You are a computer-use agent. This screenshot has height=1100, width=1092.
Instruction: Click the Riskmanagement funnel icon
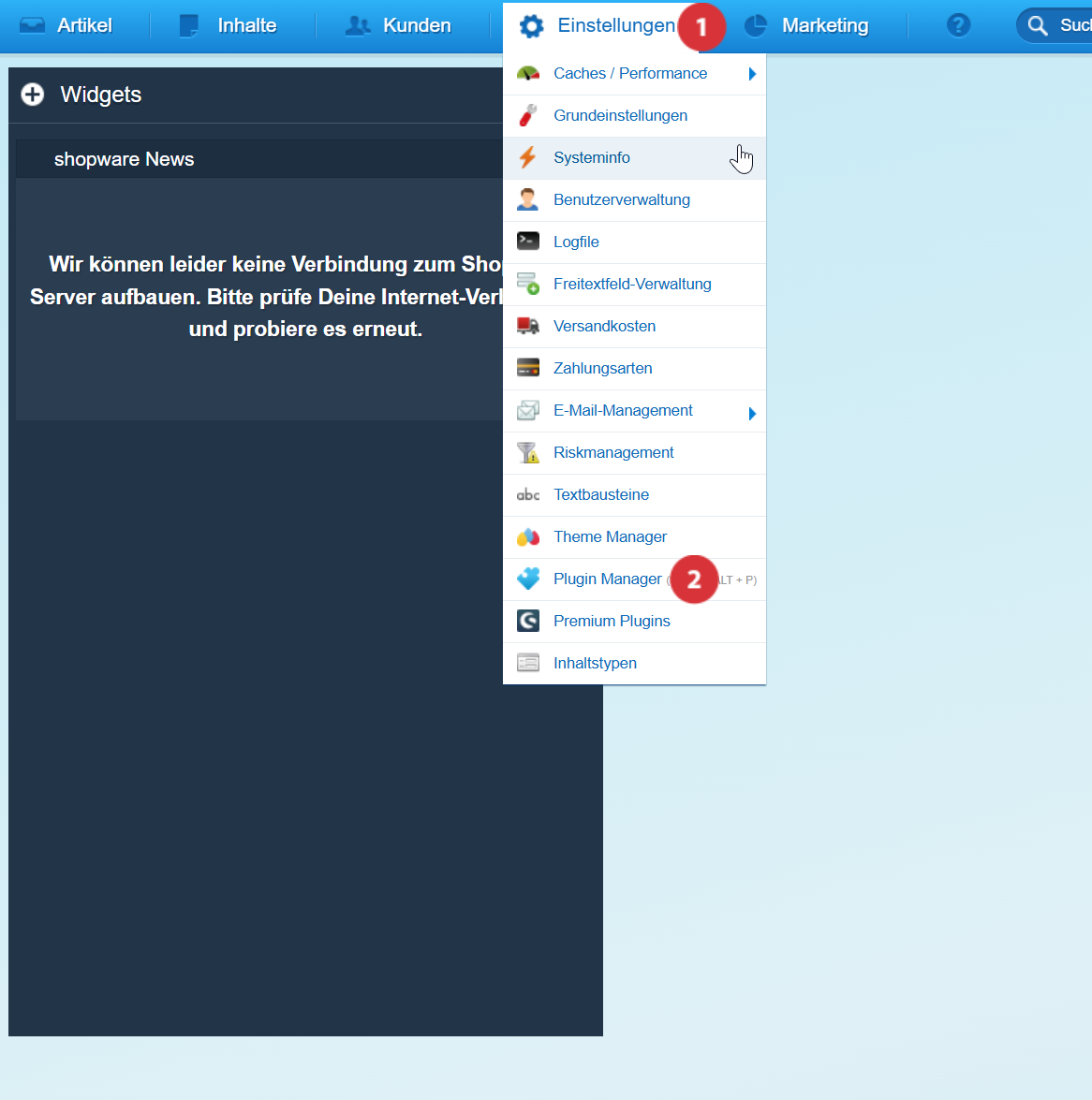tap(528, 452)
